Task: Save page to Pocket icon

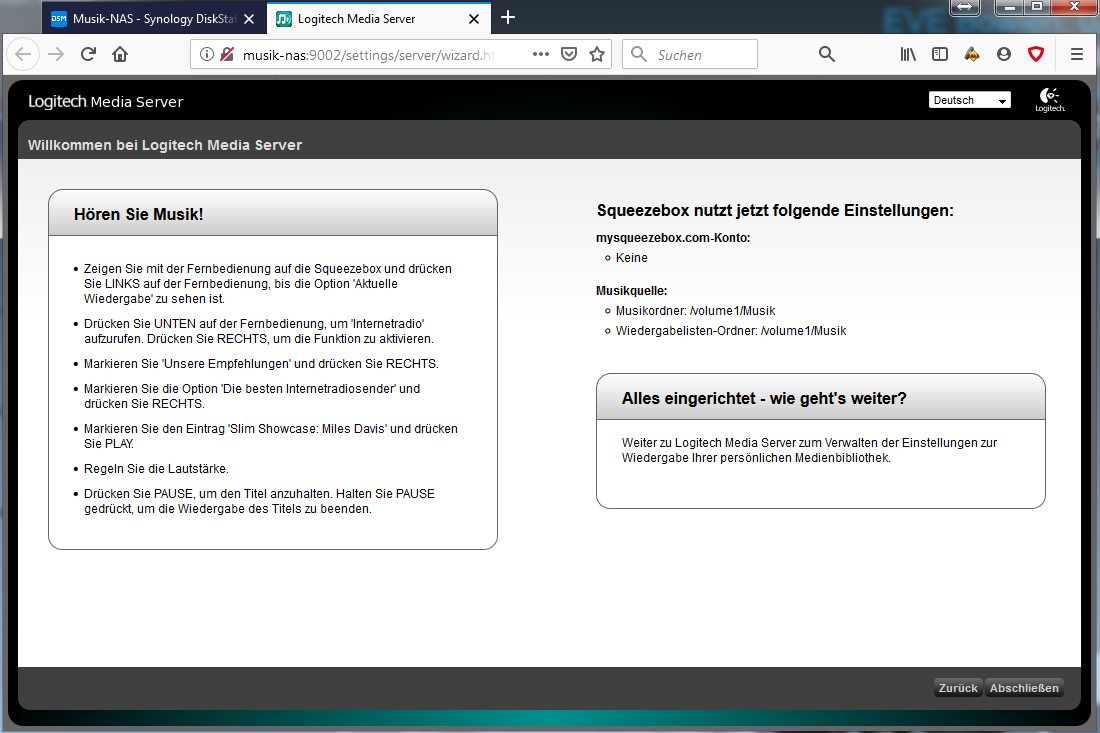Action: coord(569,54)
